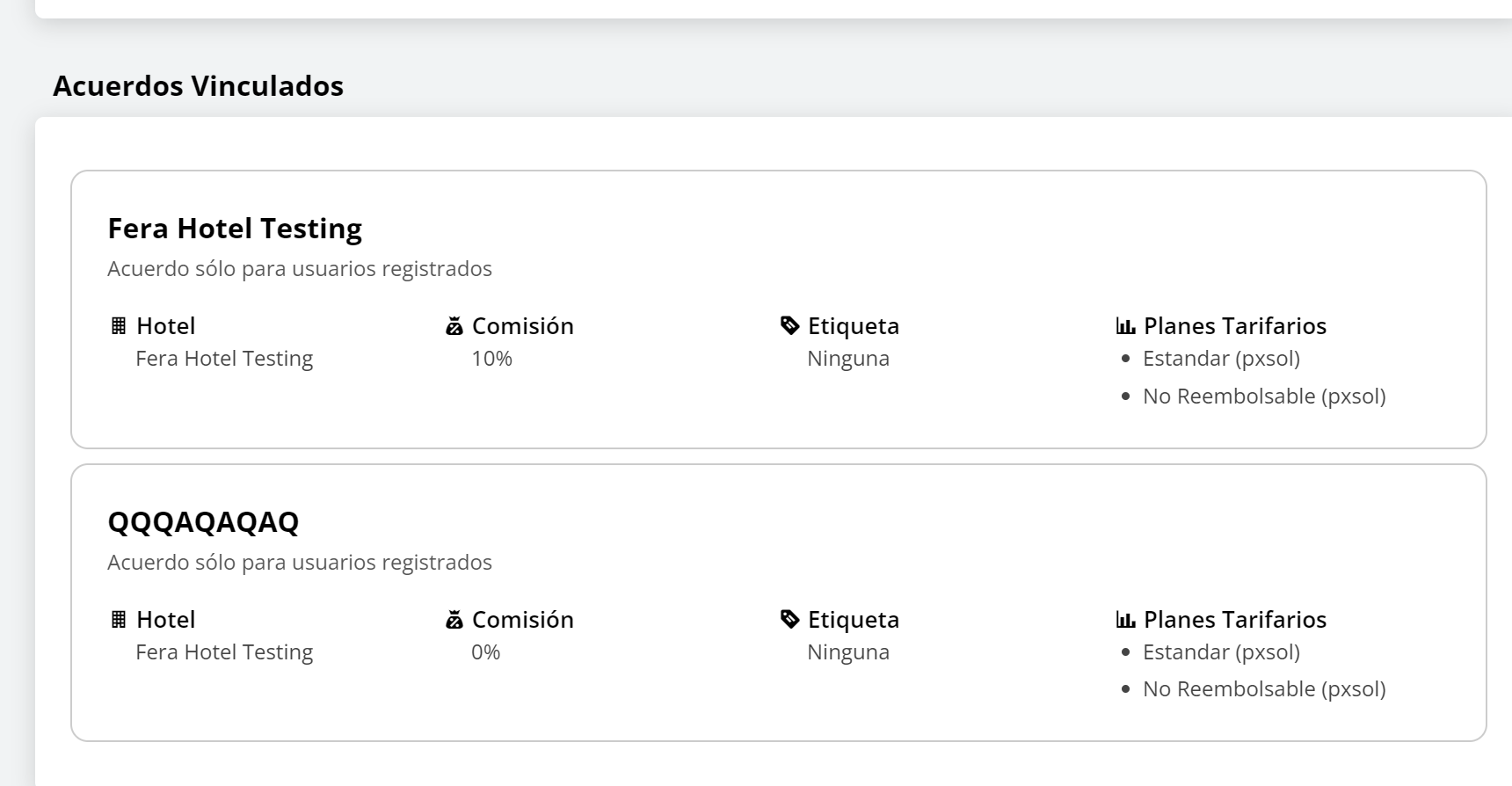Viewport: 1512px width, 786px height.
Task: Click Estandar (pxsol) plan in first card
Action: [x=1221, y=359]
